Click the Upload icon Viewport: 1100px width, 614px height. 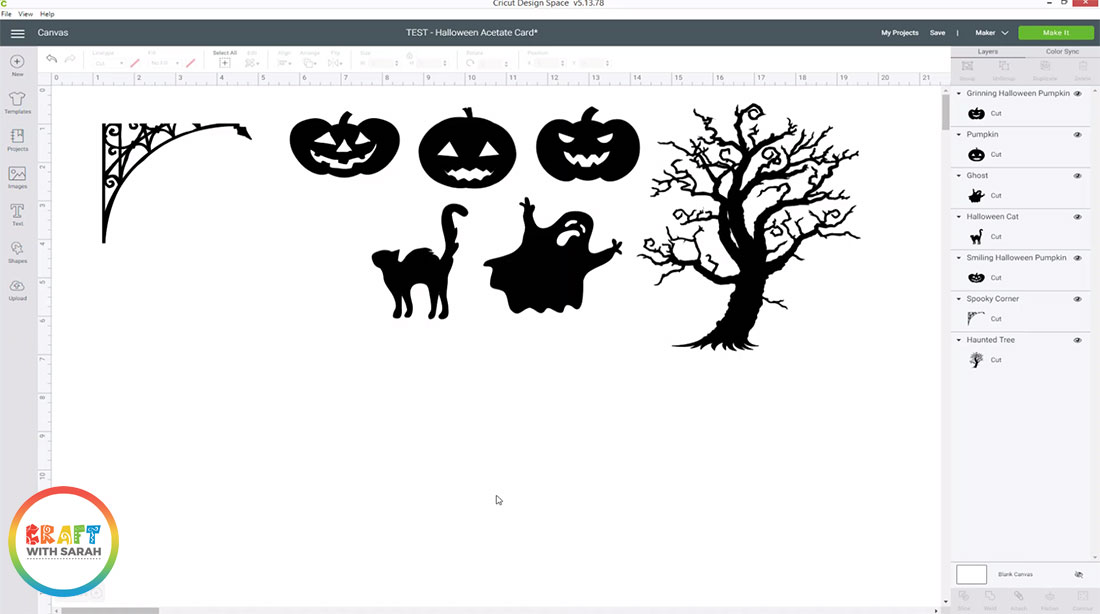point(17,289)
